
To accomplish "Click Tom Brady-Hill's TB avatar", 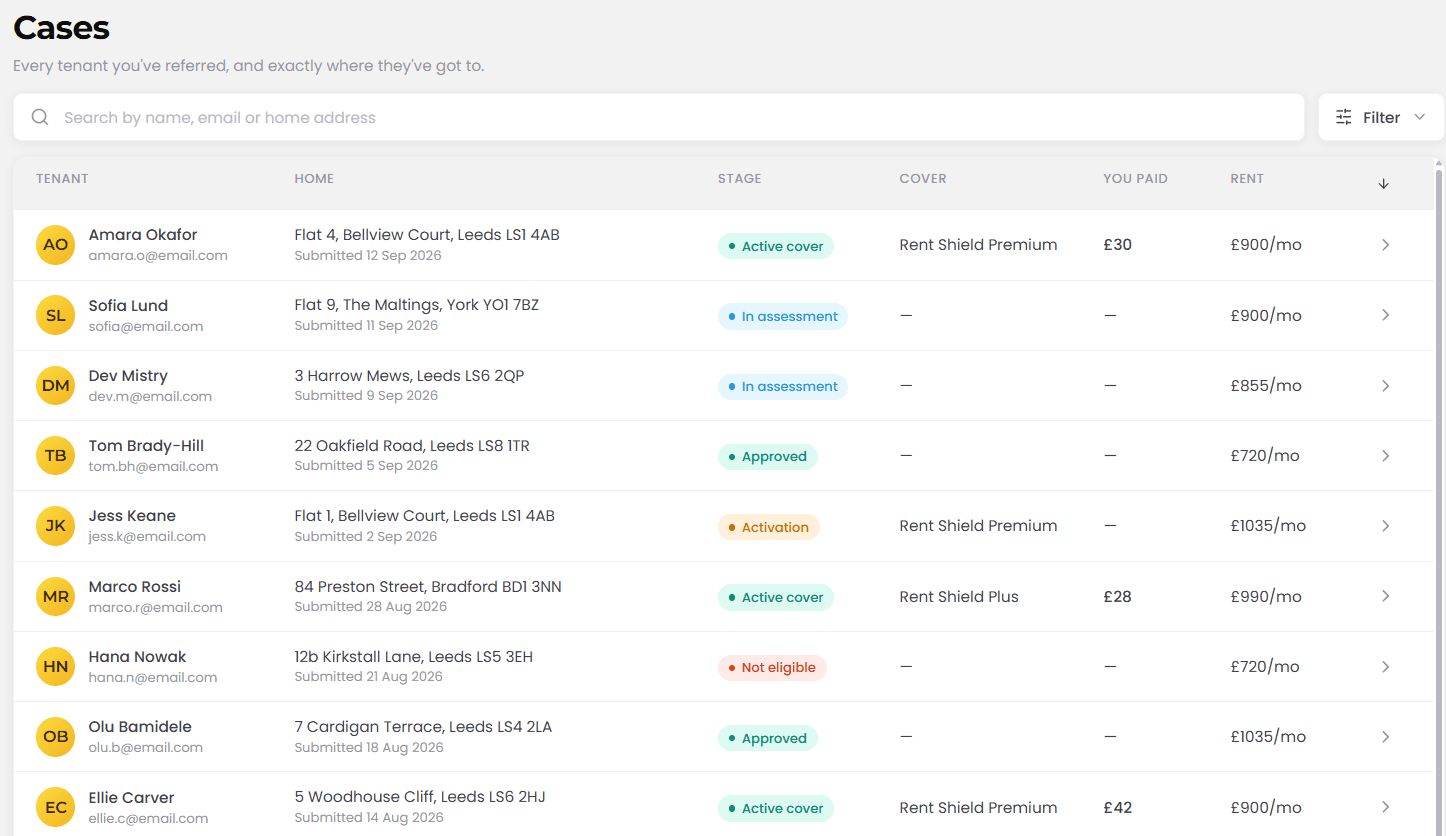I will pyautogui.click(x=56, y=456).
